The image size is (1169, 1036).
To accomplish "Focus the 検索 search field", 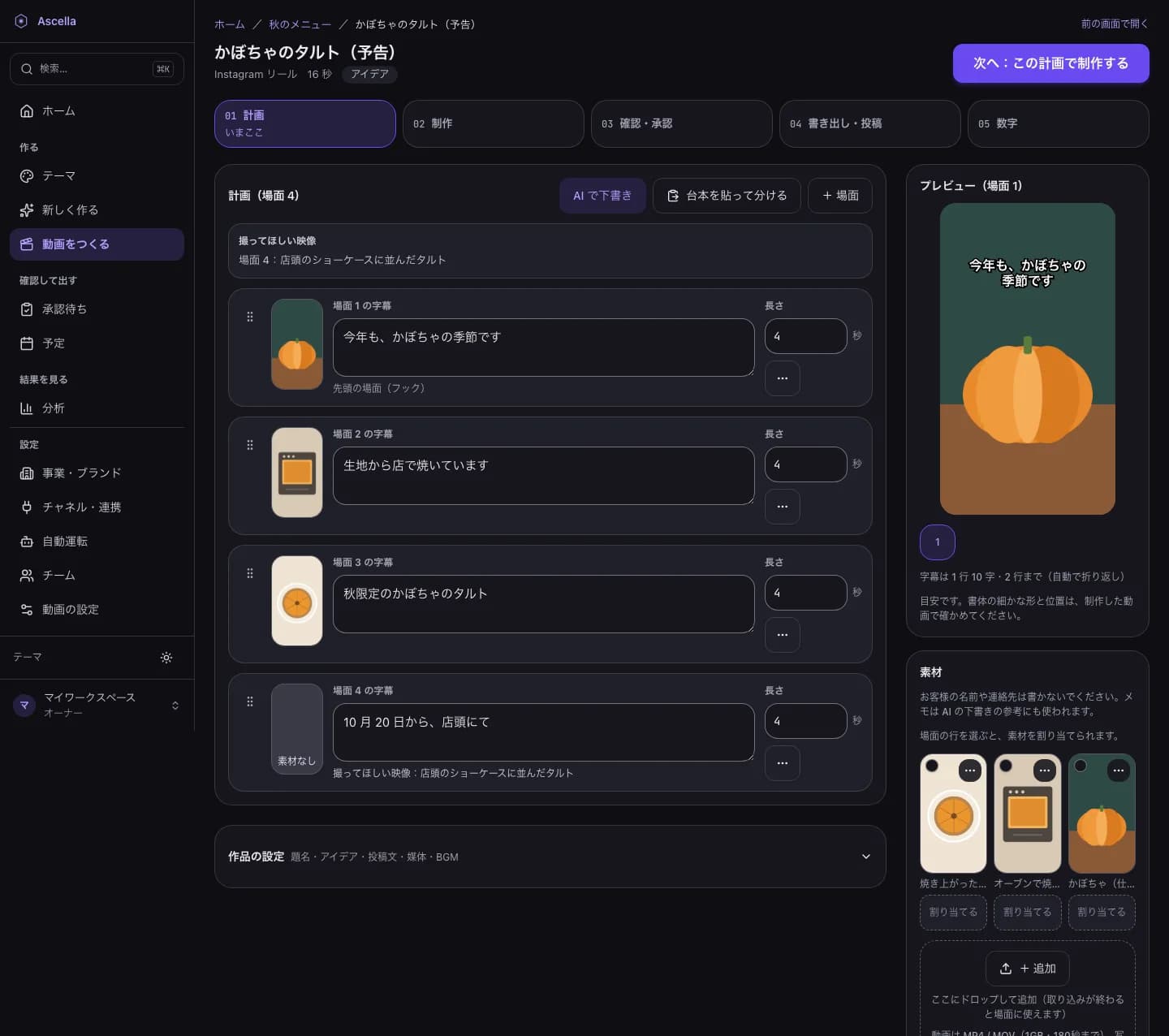I will click(97, 69).
